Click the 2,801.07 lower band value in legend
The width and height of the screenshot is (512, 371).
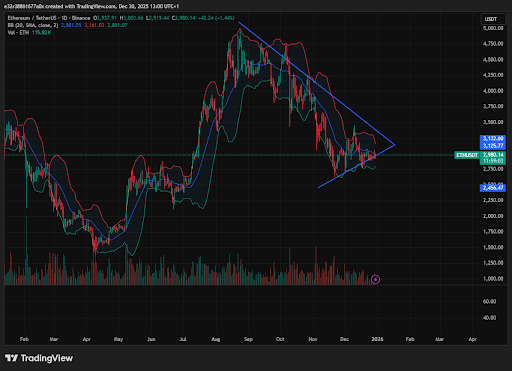pos(117,25)
